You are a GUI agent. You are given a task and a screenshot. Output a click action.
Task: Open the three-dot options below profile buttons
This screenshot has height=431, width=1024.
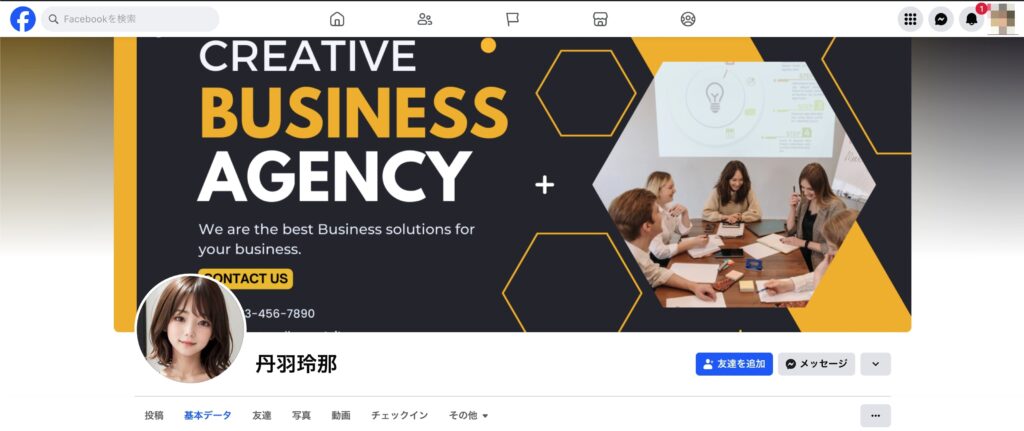pos(876,415)
